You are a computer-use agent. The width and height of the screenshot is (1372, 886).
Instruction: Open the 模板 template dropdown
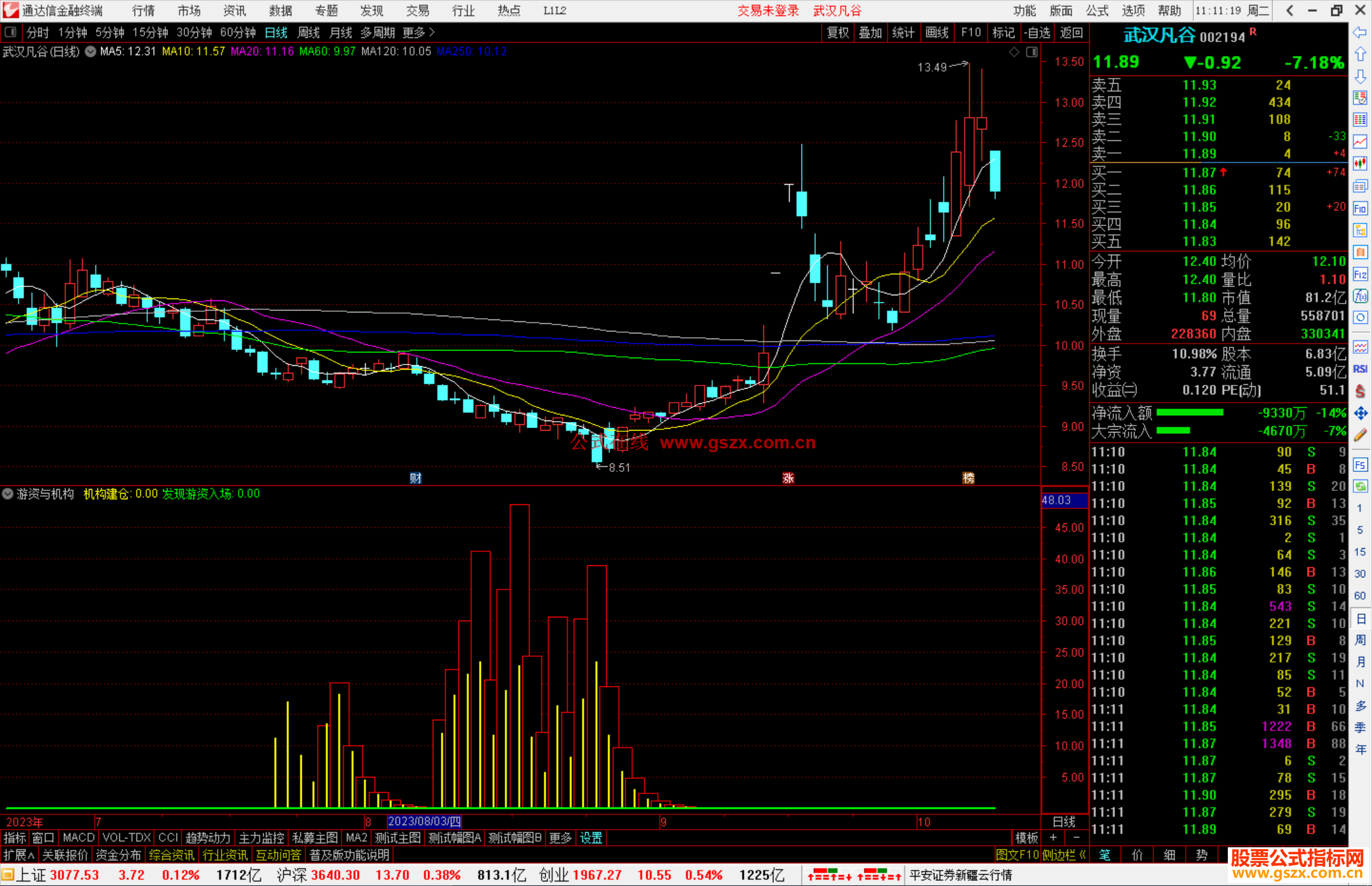pos(1026,838)
